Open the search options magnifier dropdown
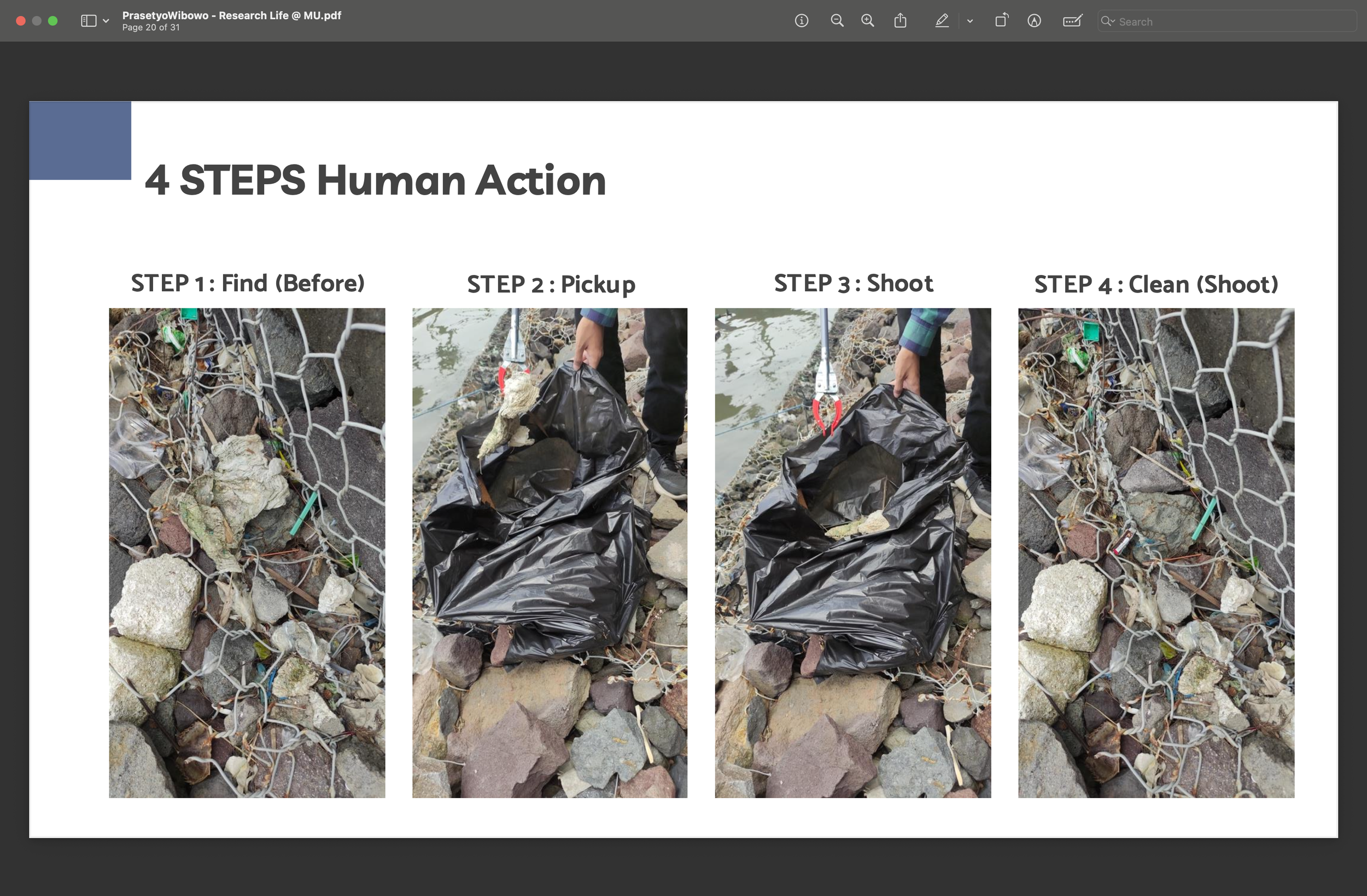The width and height of the screenshot is (1367, 896). 1107,21
